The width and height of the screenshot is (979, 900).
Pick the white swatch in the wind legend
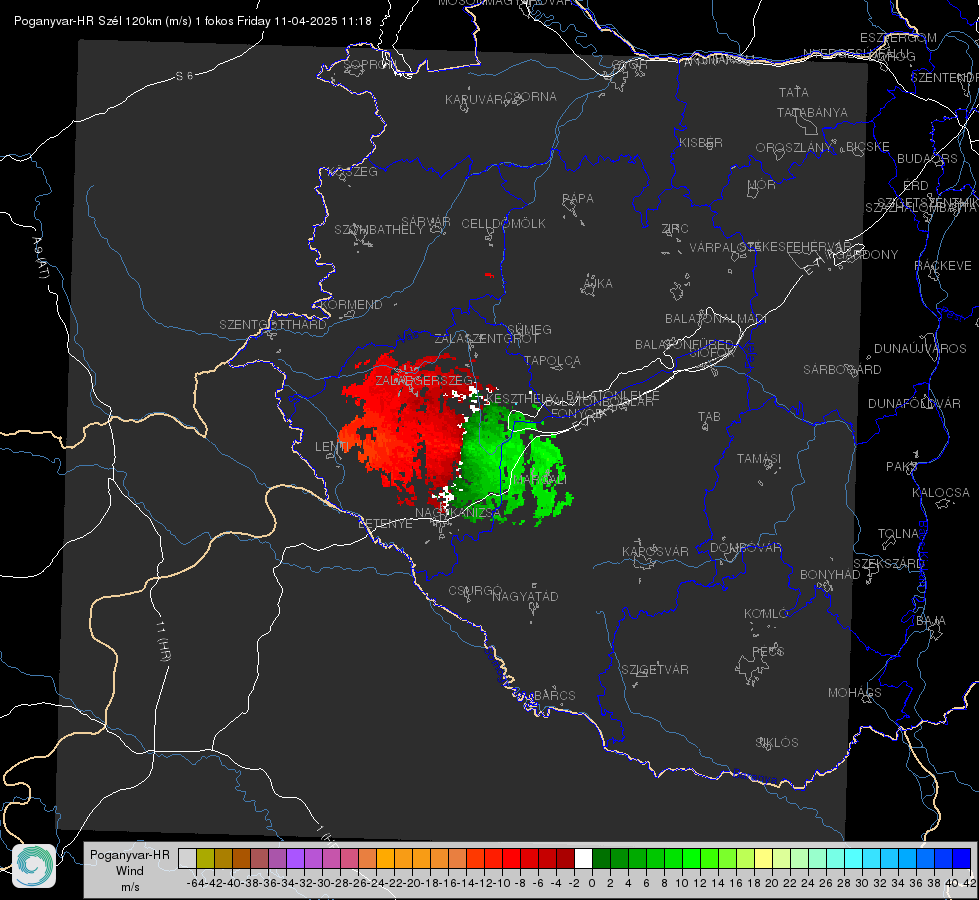click(x=583, y=859)
